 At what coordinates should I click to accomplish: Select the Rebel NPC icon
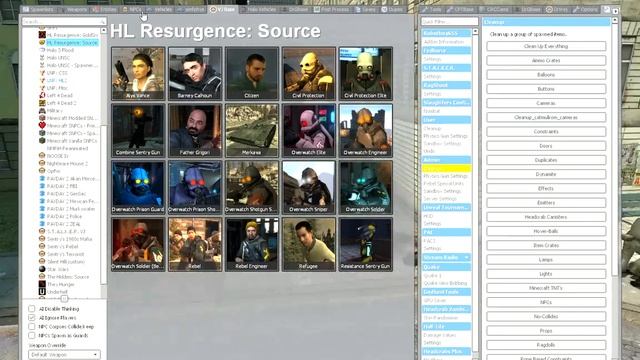tap(195, 244)
